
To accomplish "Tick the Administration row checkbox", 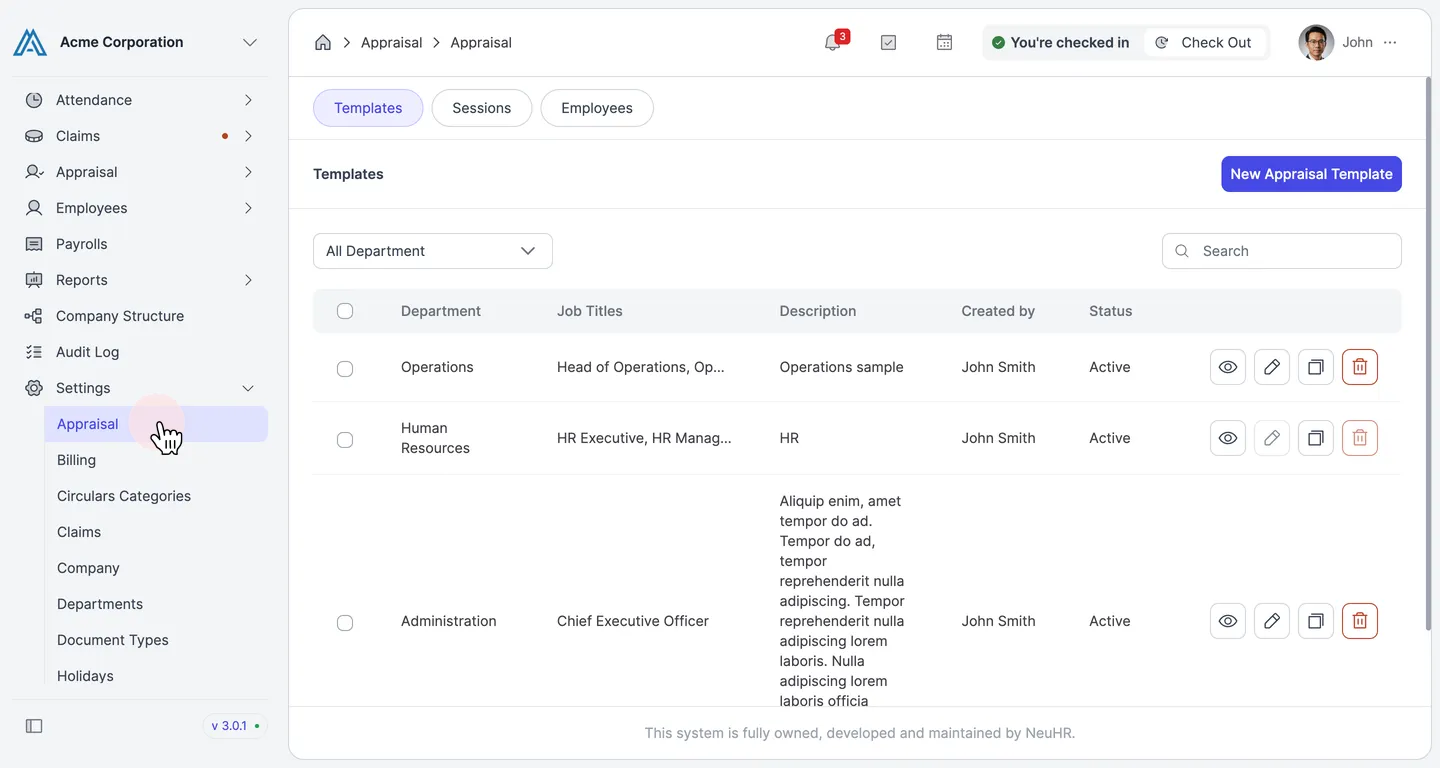I will (345, 623).
